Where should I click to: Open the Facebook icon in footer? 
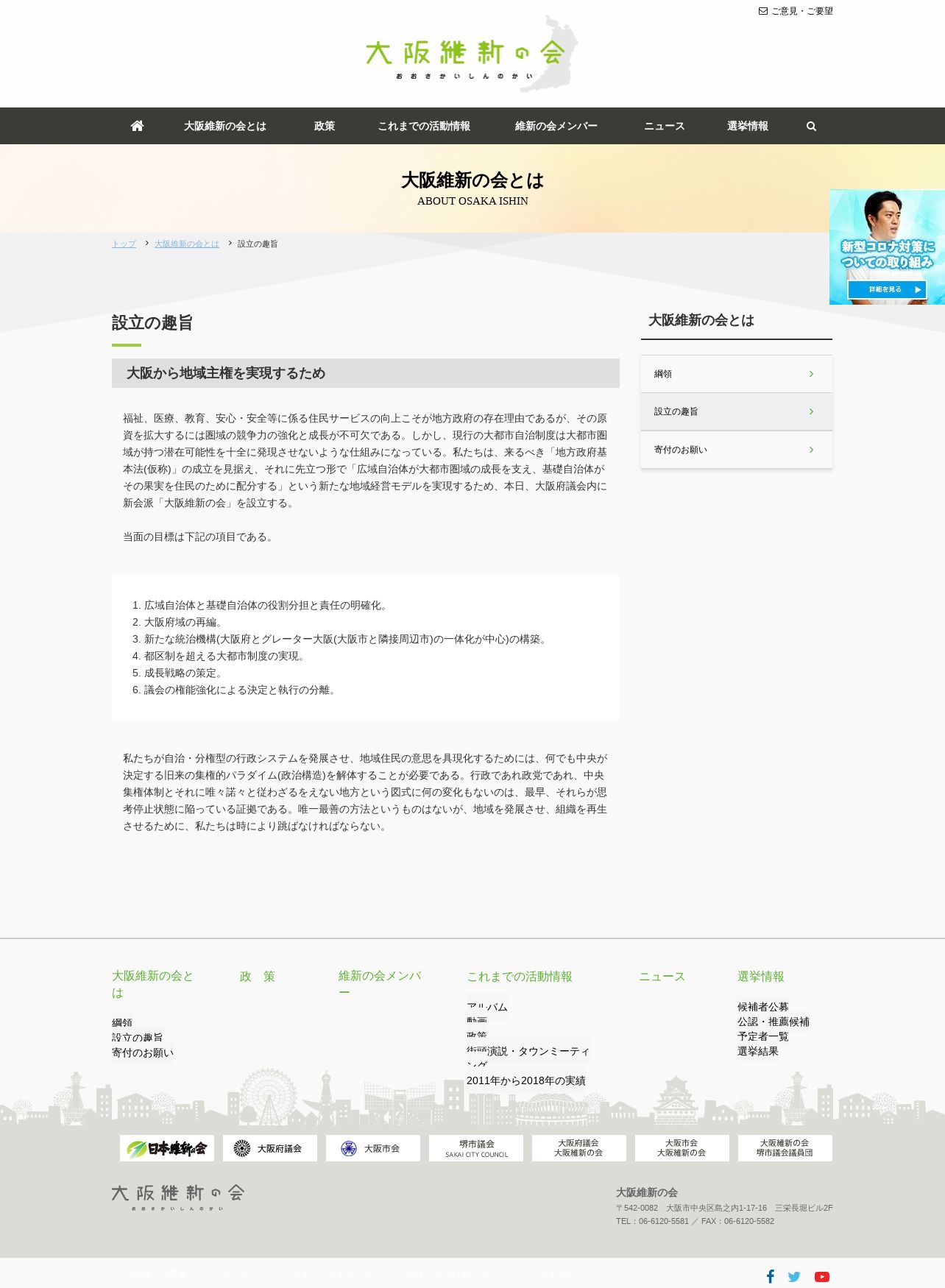point(770,1276)
